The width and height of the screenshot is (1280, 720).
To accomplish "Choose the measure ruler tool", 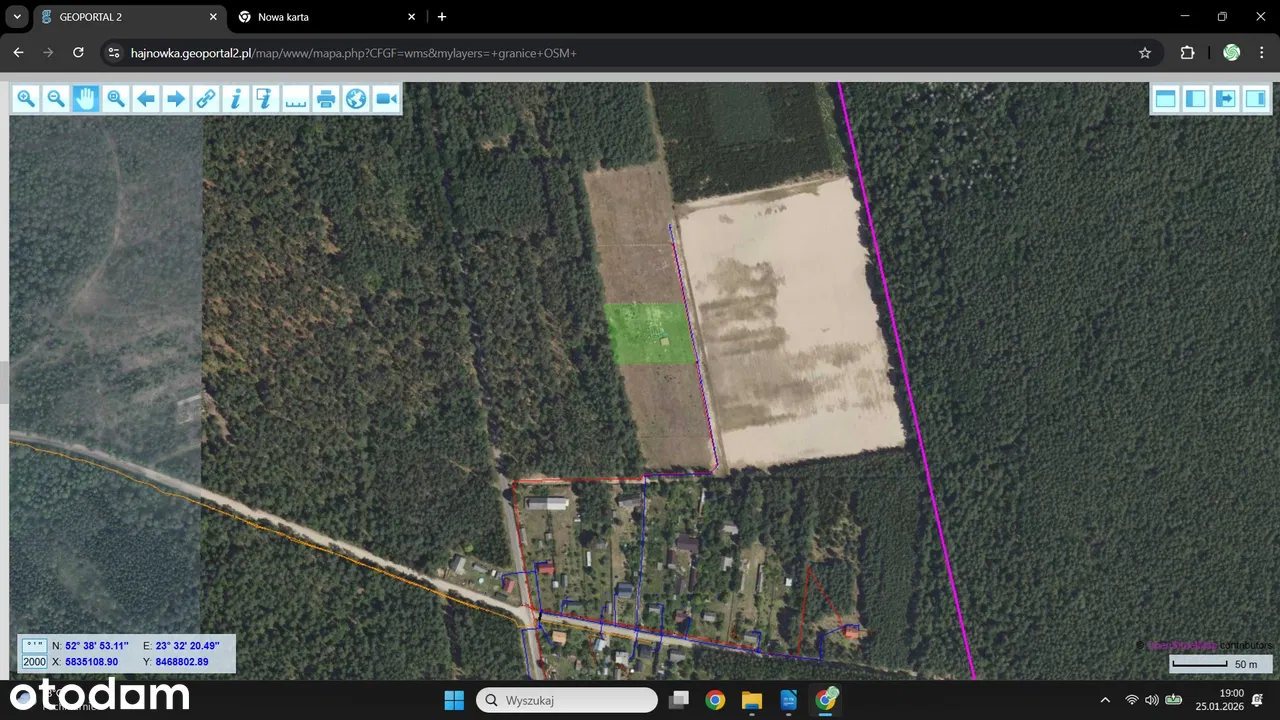I will point(296,98).
